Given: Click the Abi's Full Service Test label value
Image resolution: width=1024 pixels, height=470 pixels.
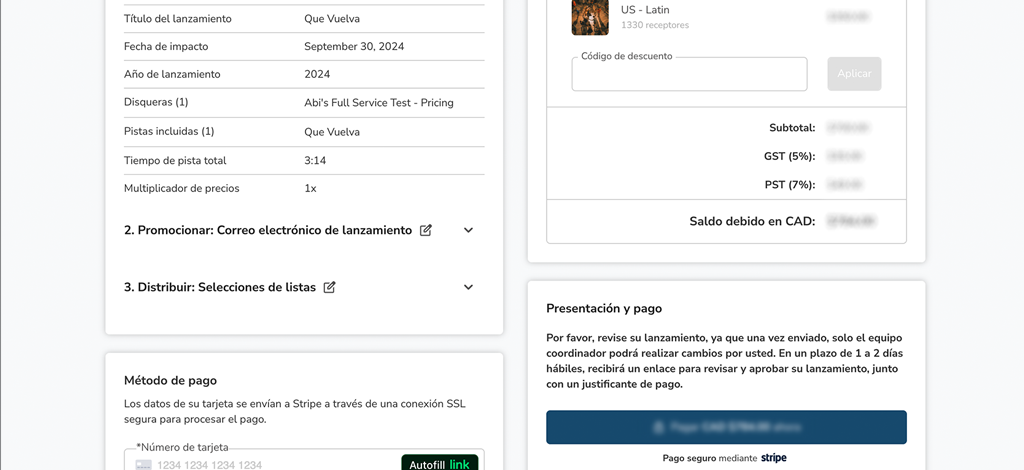Looking at the screenshot, I should tap(378, 102).
